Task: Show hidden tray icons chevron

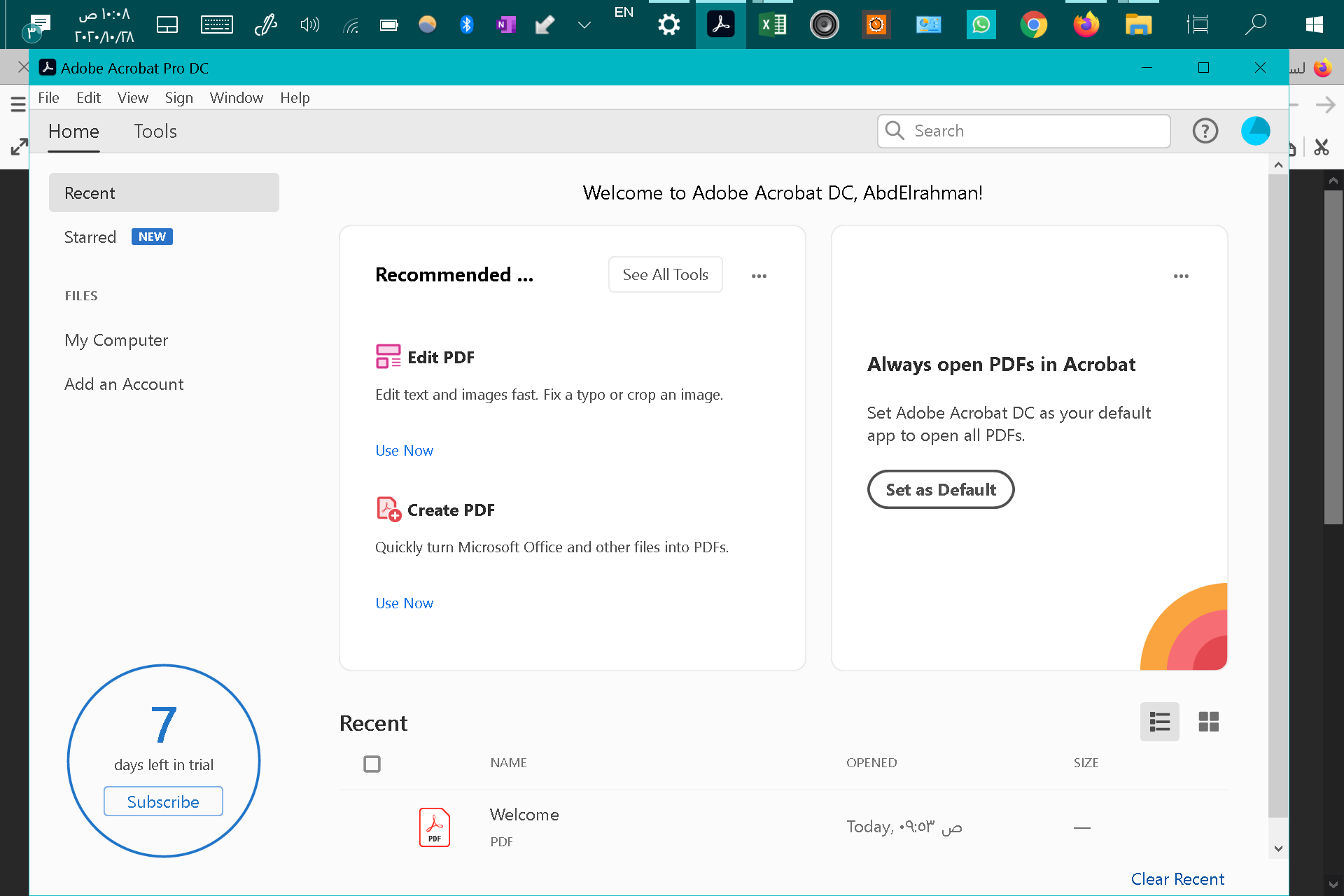Action: tap(584, 25)
